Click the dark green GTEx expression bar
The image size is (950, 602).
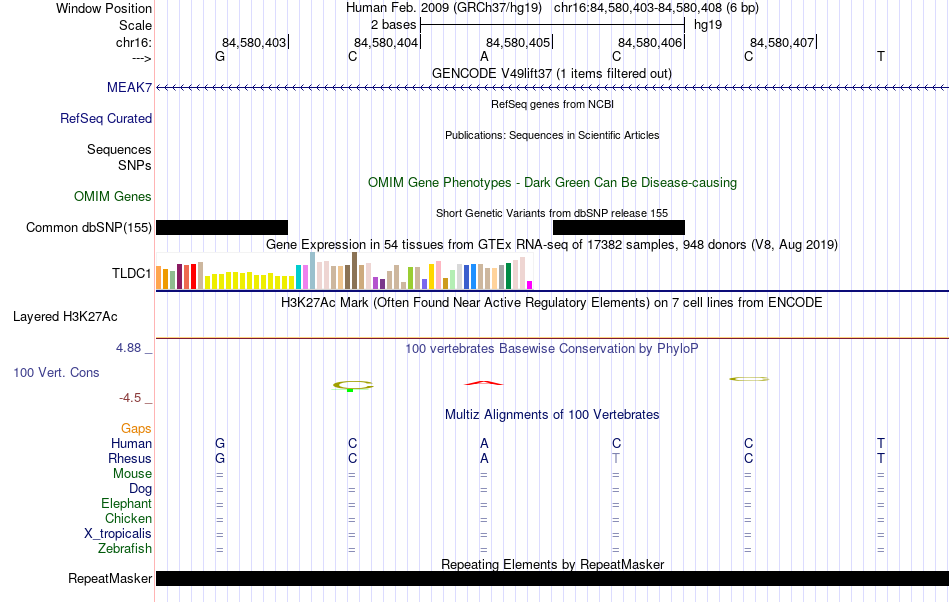tap(508, 276)
